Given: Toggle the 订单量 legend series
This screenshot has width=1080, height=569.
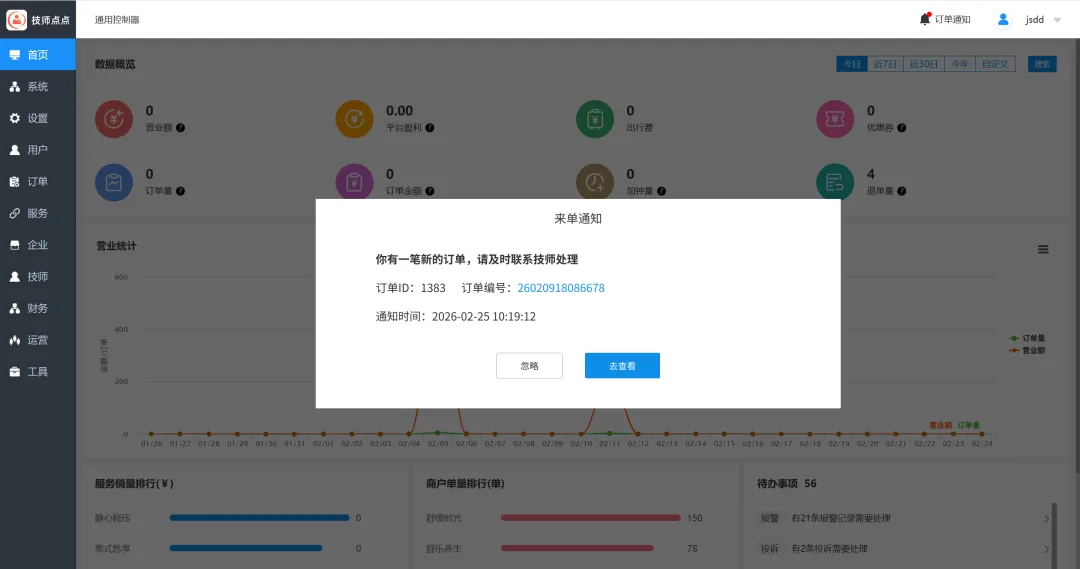Looking at the screenshot, I should 1027,339.
